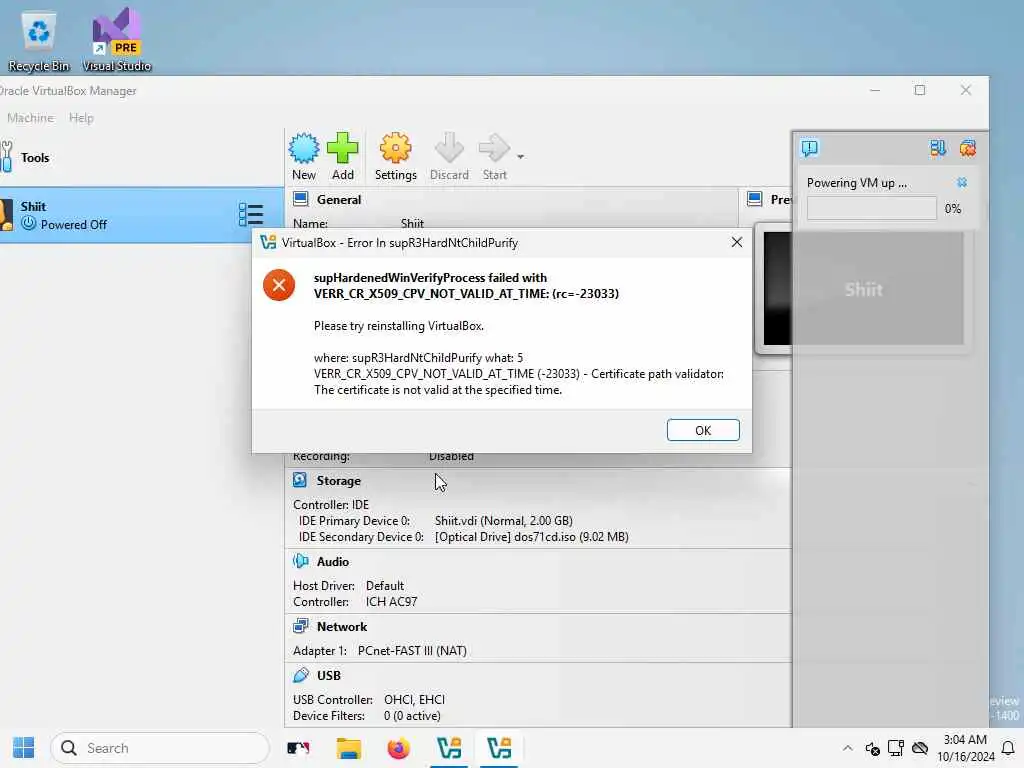The height and width of the screenshot is (768, 1024).
Task: Open the MLB widget taskbar icon
Action: click(298, 748)
